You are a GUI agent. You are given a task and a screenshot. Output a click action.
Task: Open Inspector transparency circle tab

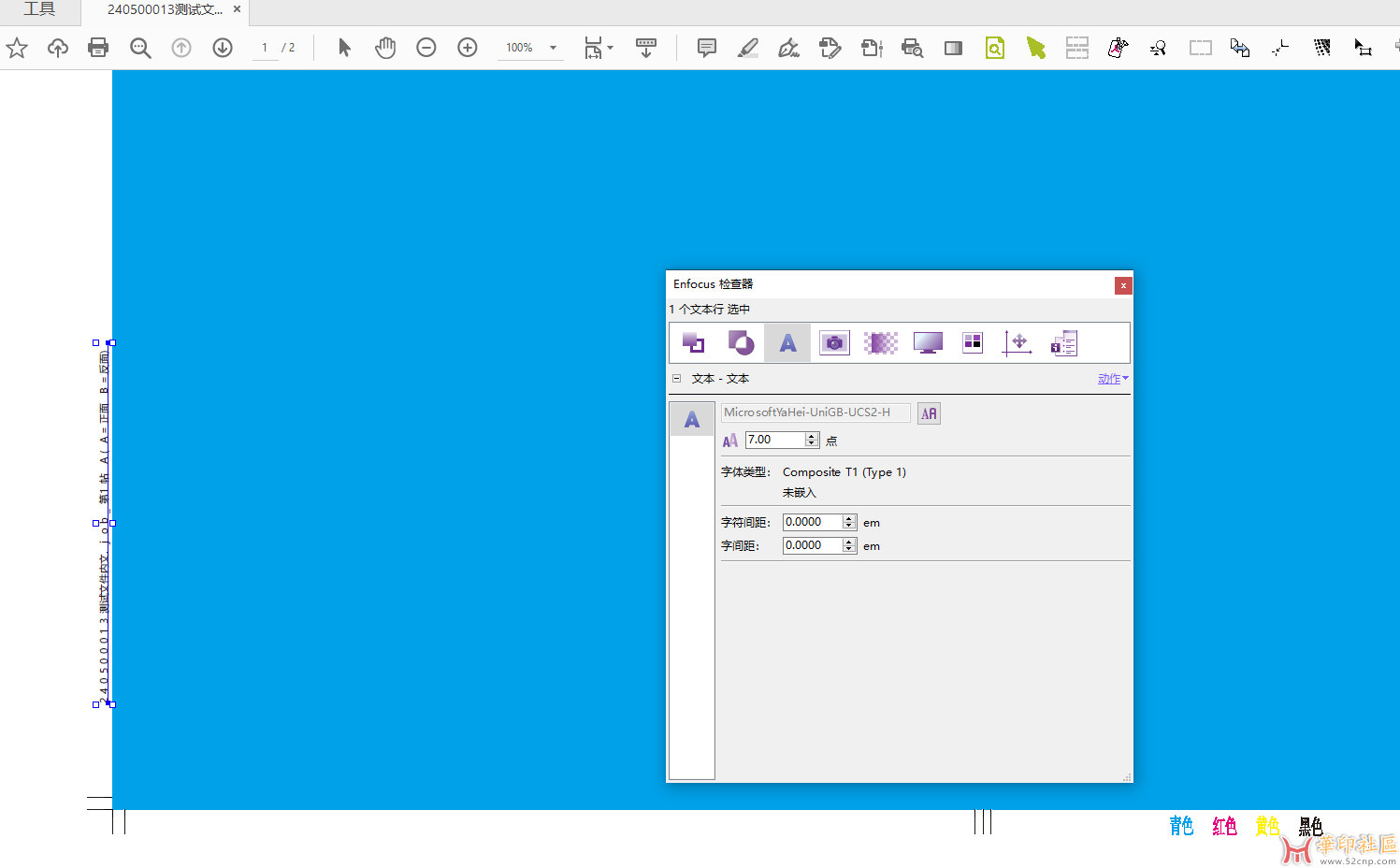[741, 343]
